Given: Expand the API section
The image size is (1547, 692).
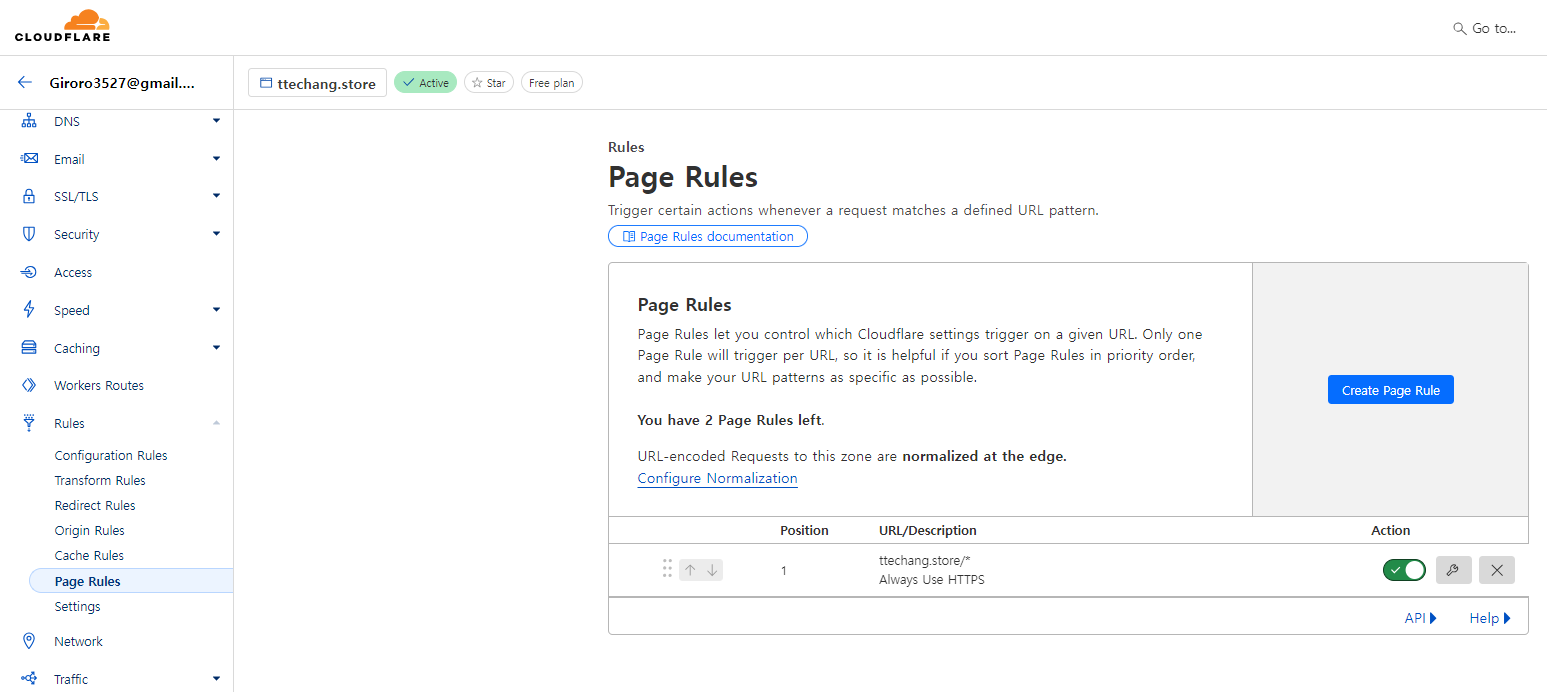Looking at the screenshot, I should click(x=1420, y=618).
